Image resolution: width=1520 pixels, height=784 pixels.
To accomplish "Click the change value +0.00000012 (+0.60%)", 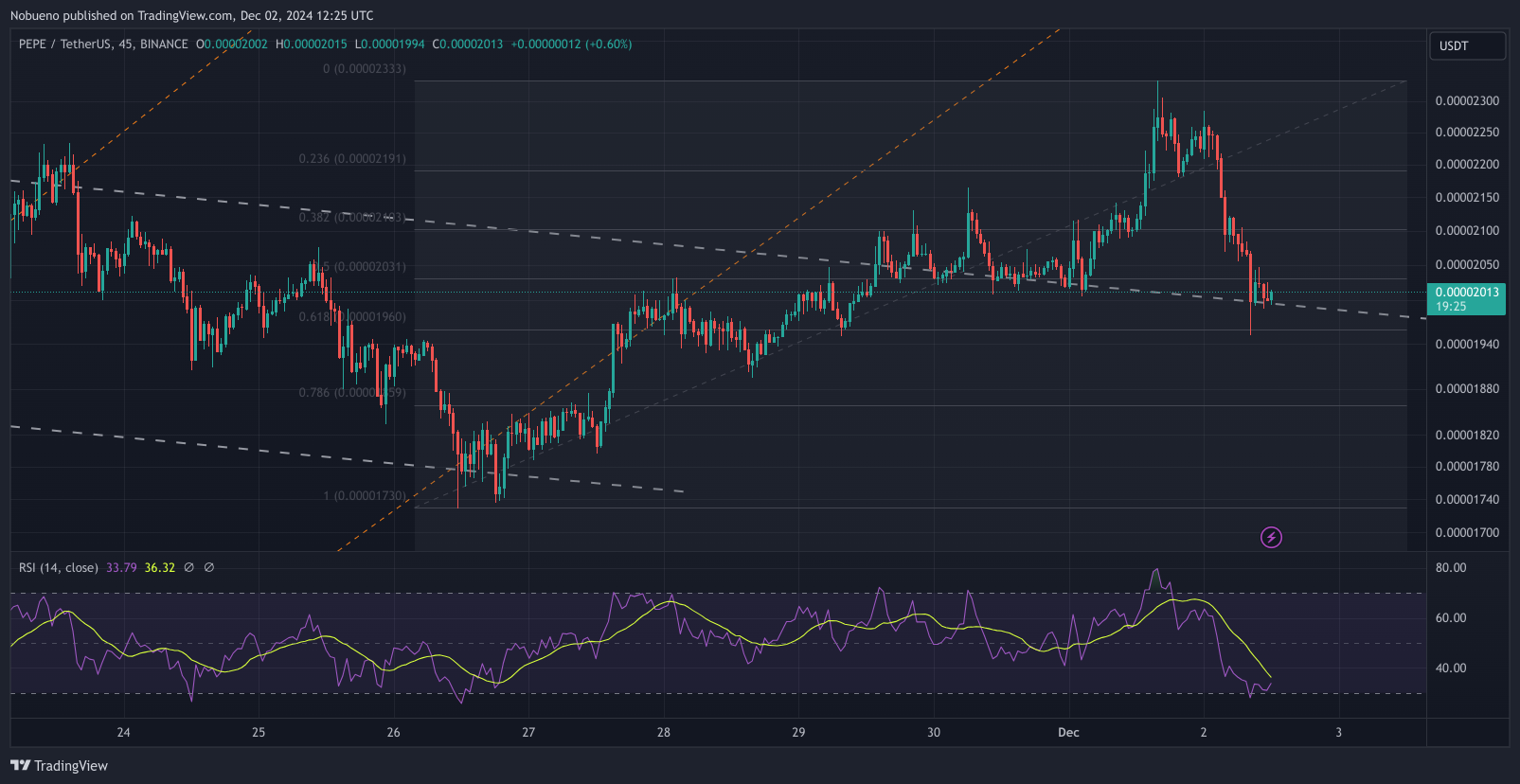I will coord(571,44).
